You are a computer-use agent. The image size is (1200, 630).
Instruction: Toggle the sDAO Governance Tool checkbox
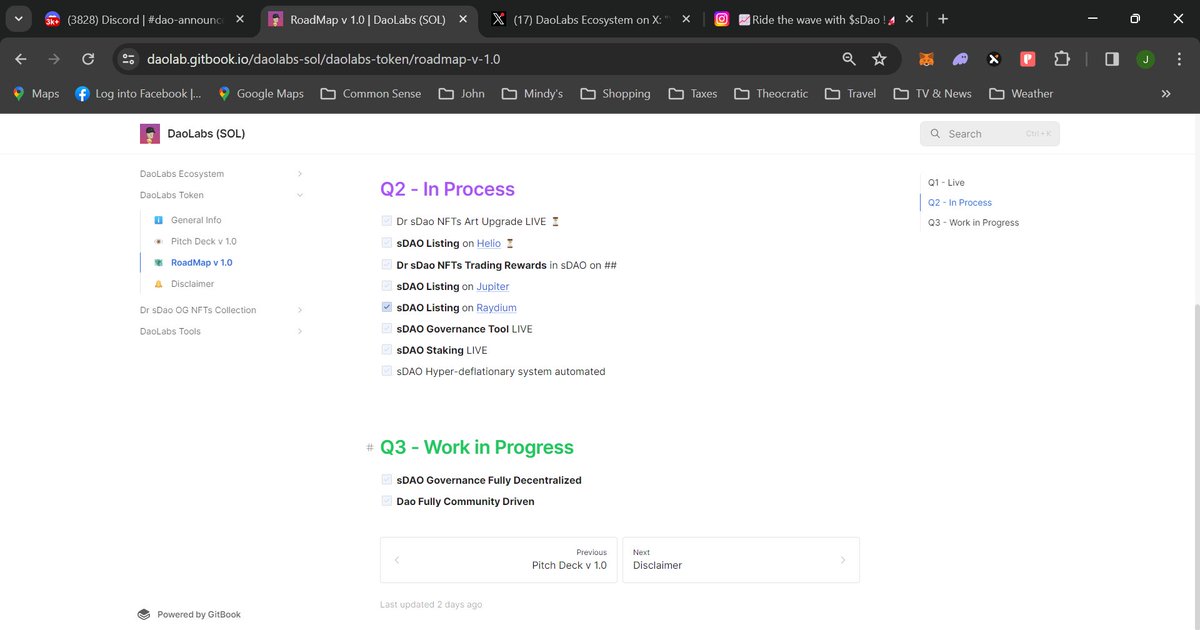[387, 329]
